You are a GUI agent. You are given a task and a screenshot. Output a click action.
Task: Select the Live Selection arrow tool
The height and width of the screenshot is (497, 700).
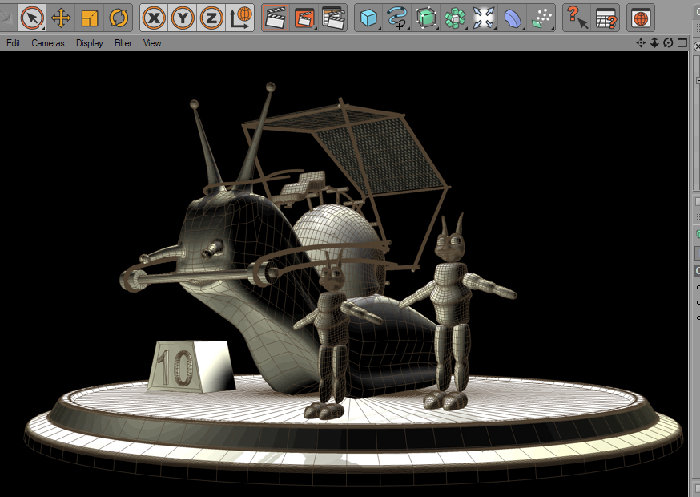coord(32,18)
